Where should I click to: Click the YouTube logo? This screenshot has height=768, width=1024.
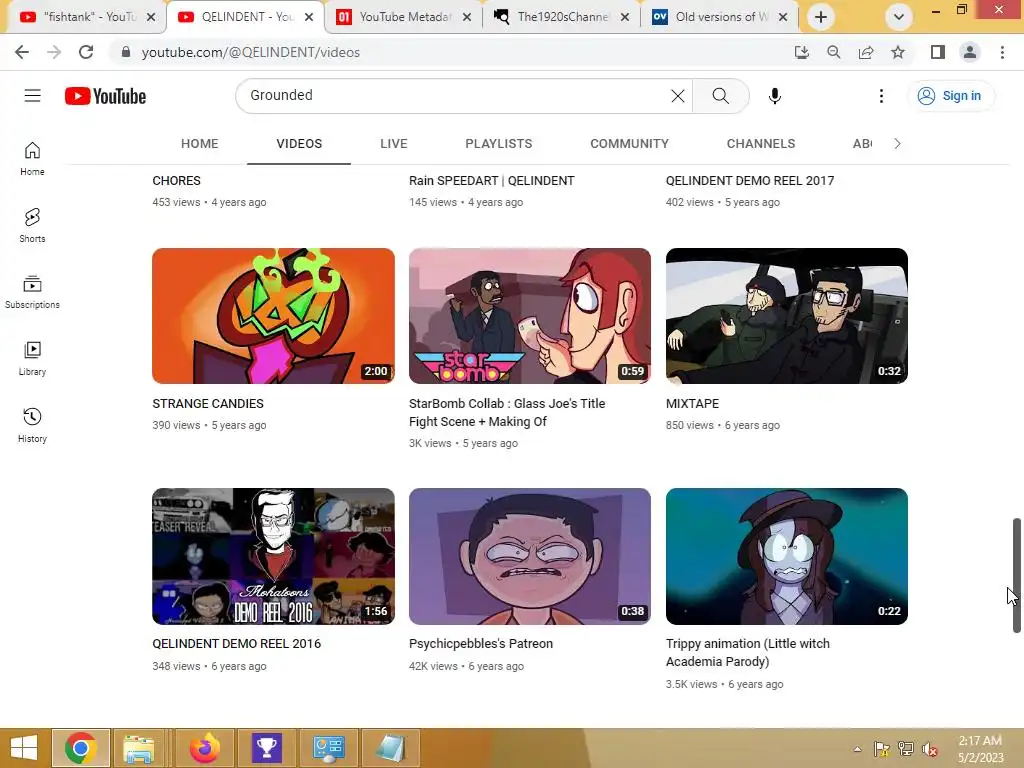click(105, 96)
